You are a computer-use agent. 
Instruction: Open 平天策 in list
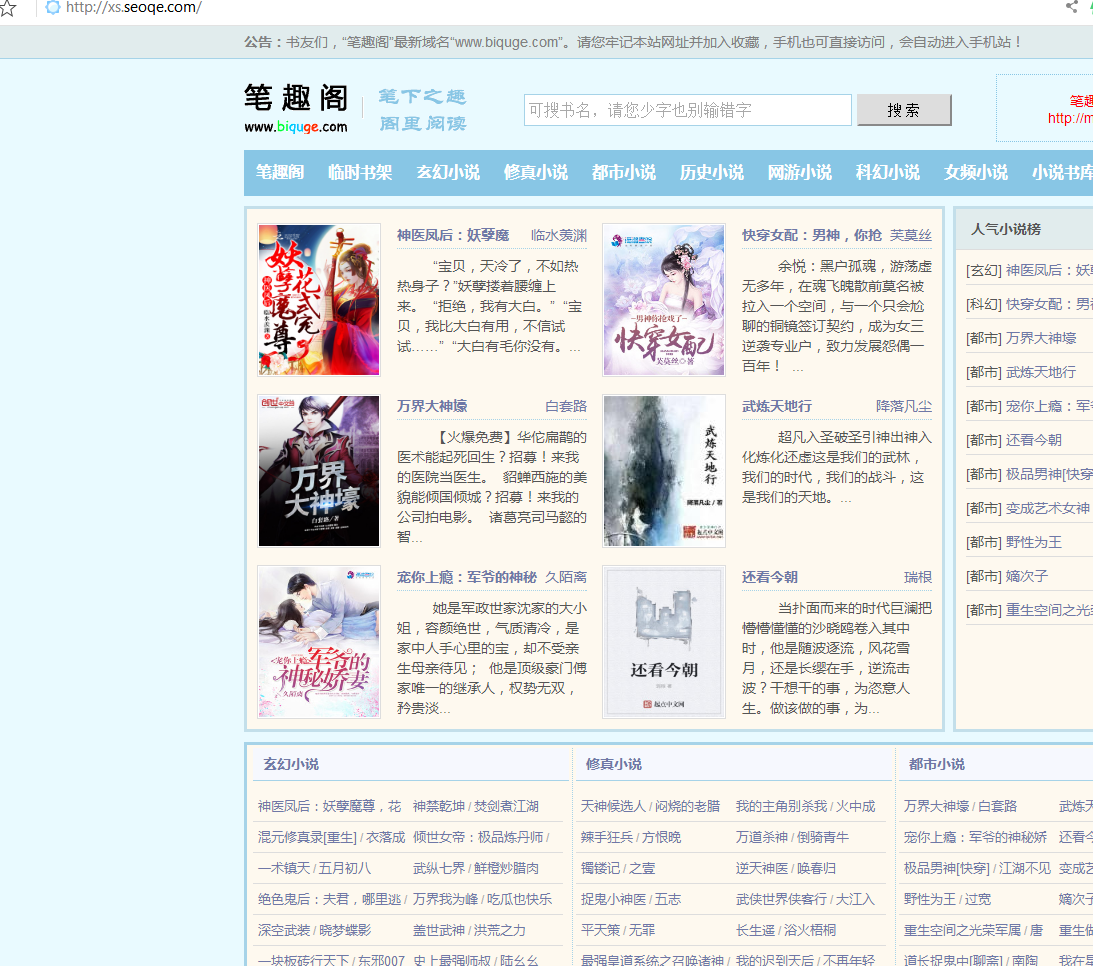click(600, 930)
